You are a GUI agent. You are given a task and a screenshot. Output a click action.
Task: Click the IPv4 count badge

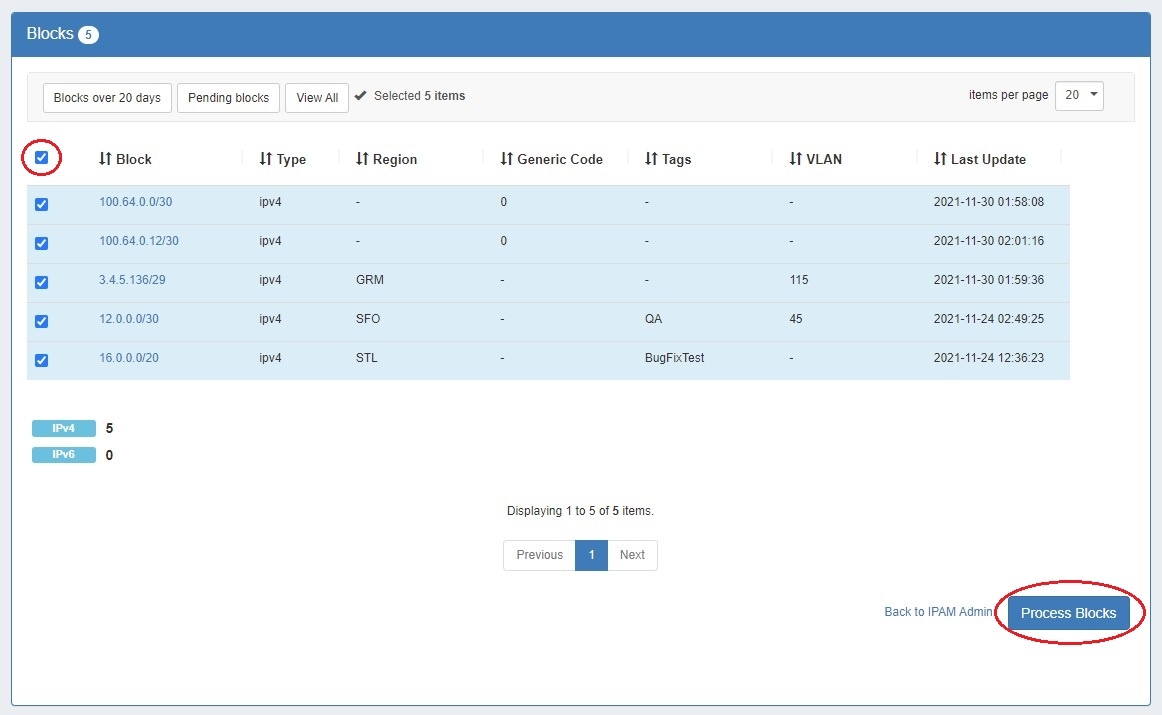click(x=63, y=428)
